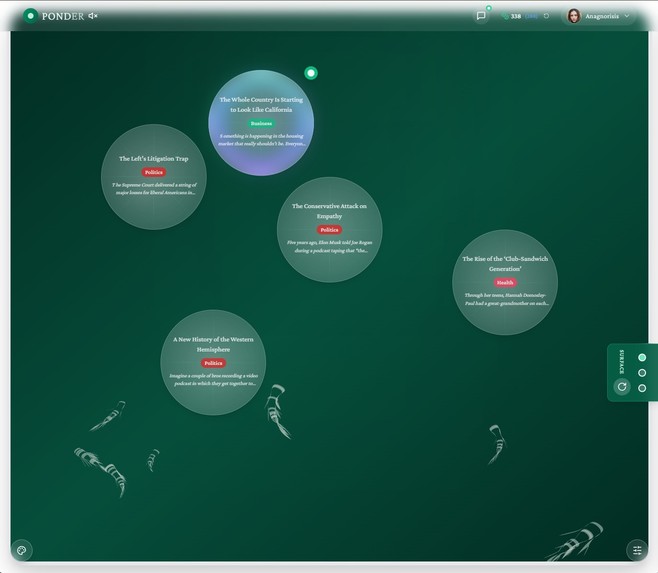Screen dimensions: 658x573
Task: Click Politics tag under Litigation Trap
Action: (154, 172)
